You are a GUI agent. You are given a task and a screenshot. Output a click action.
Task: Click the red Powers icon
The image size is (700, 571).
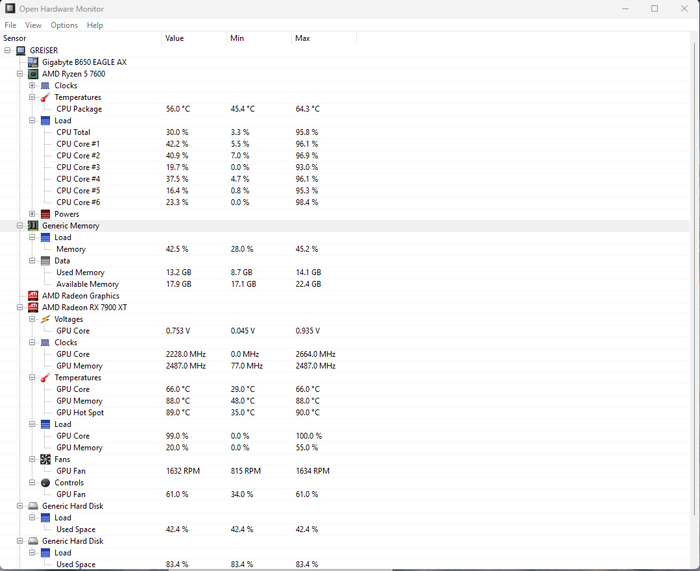[45, 214]
